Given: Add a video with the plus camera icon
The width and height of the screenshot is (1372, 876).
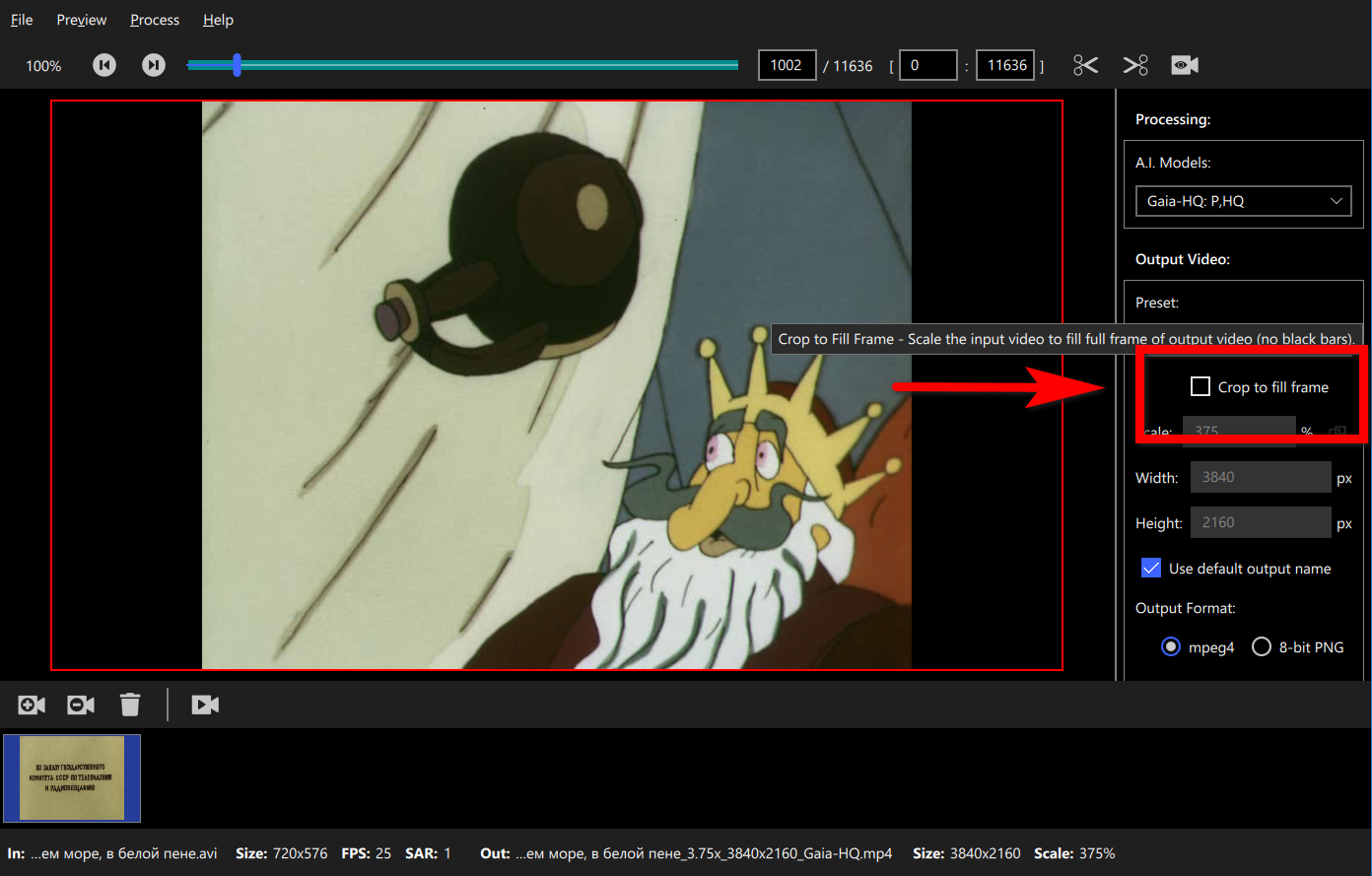Looking at the screenshot, I should pos(32,705).
